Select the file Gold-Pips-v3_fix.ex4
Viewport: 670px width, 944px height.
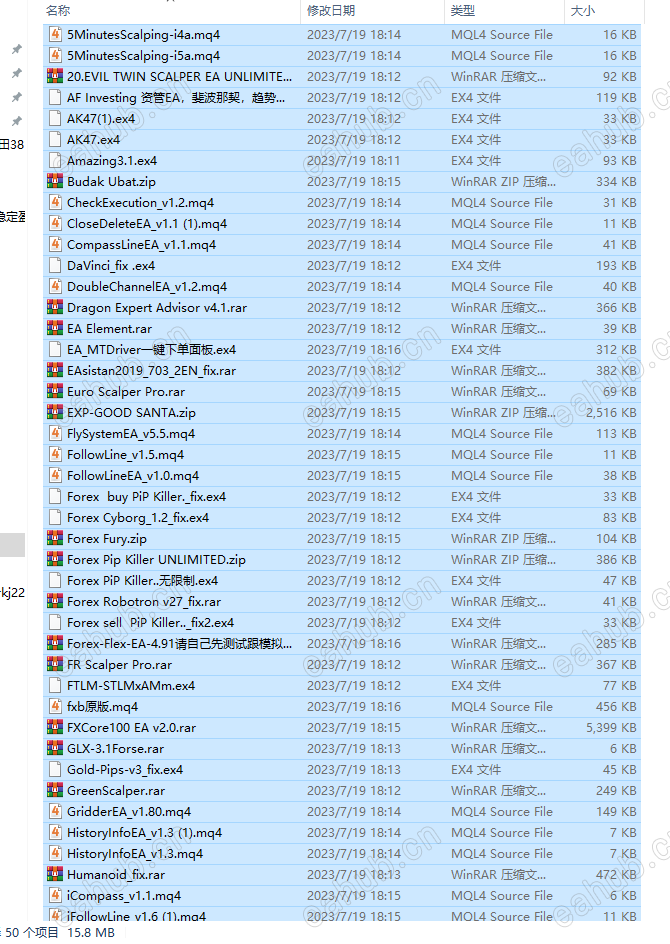click(x=125, y=769)
